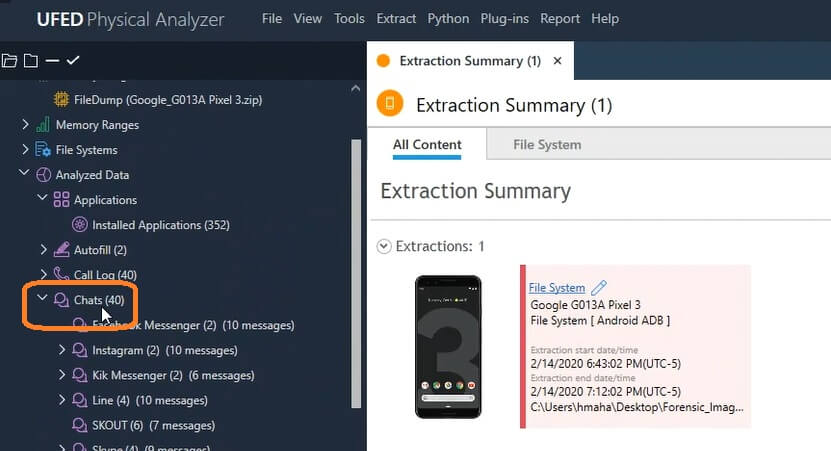Select Facebook Messenger (2) (10 messages)
This screenshot has width=831, height=451.
[x=193, y=325]
